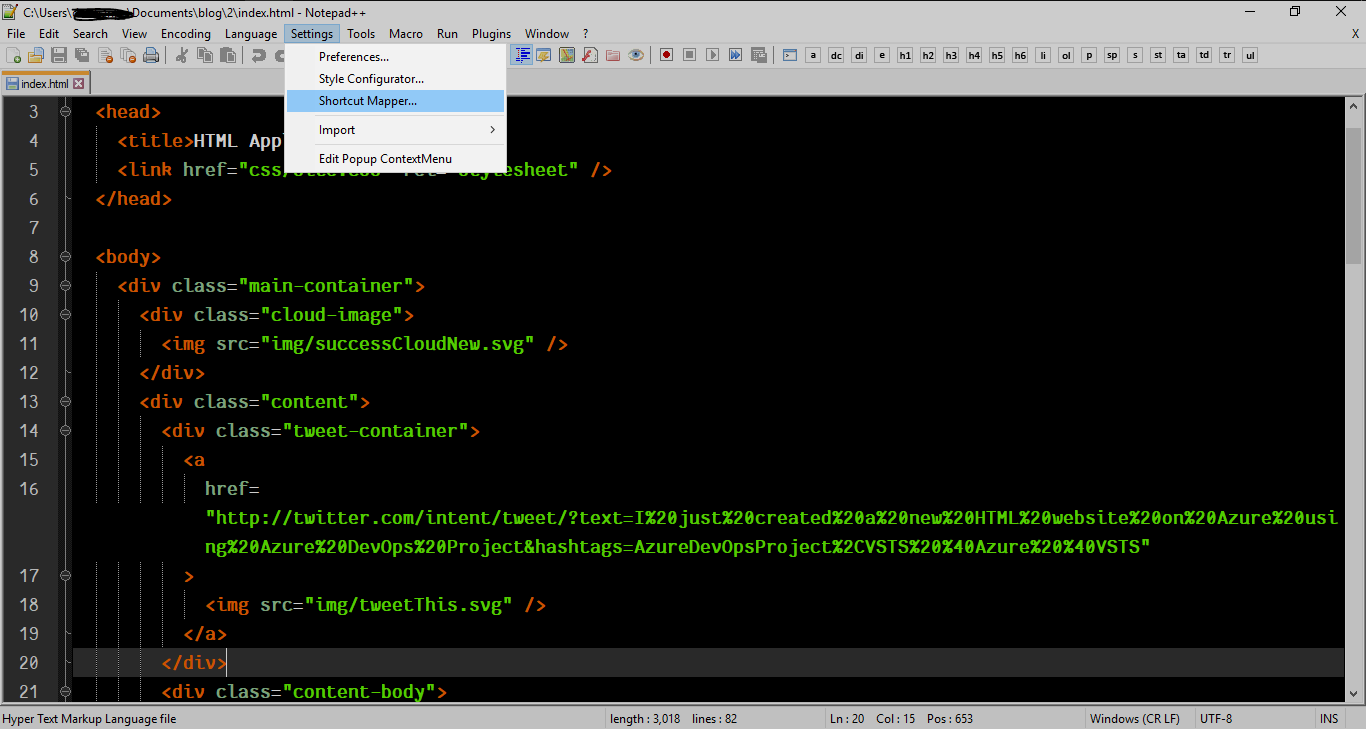The height and width of the screenshot is (729, 1366).
Task: Toggle word wrap mode
Action: 543,55
